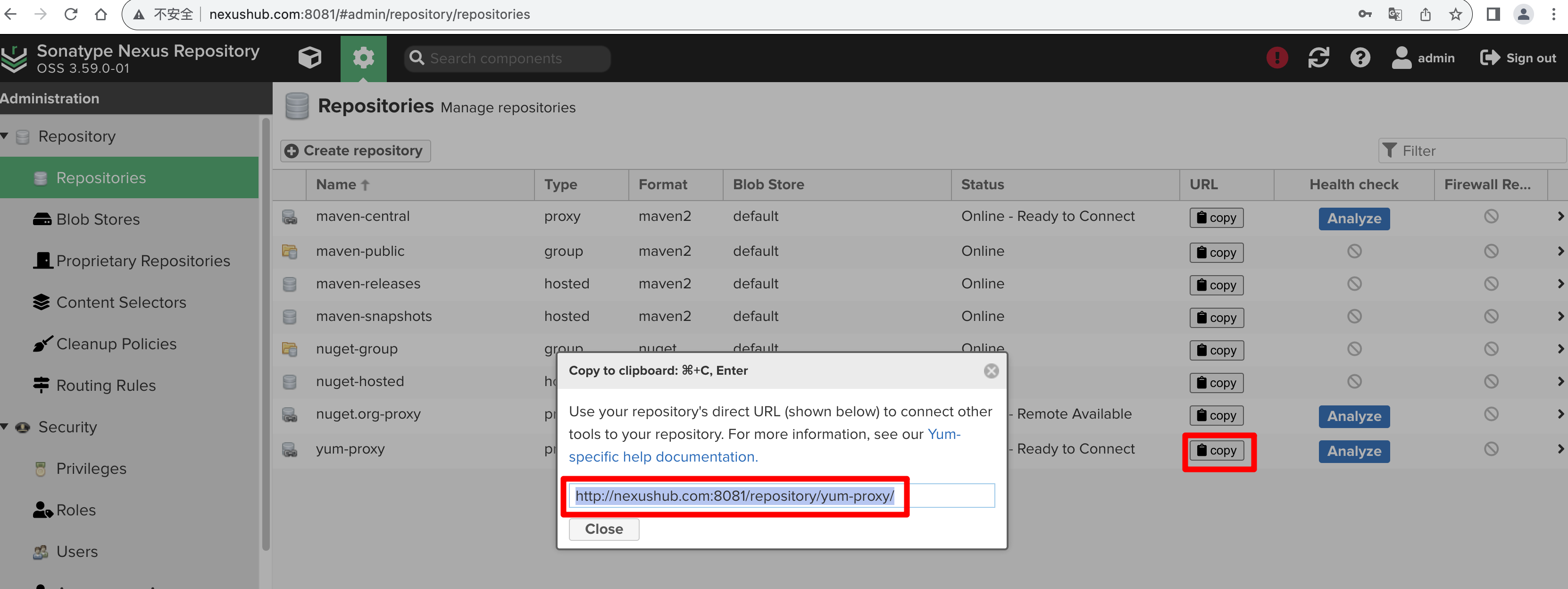Open Yum-specific help documentation link
Viewport: 1568px width, 589px height.
coord(765,446)
